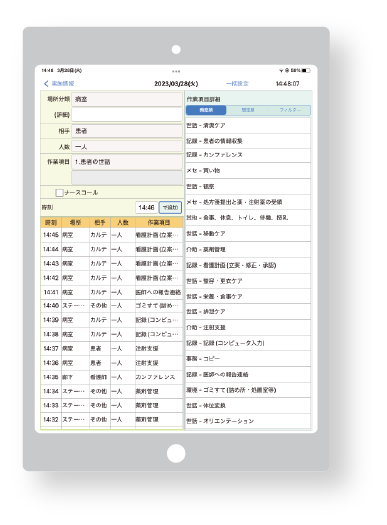Choose 環境 - ゴミすて(詰め所・処置室等) item
The width and height of the screenshot is (387, 525).
(248, 390)
